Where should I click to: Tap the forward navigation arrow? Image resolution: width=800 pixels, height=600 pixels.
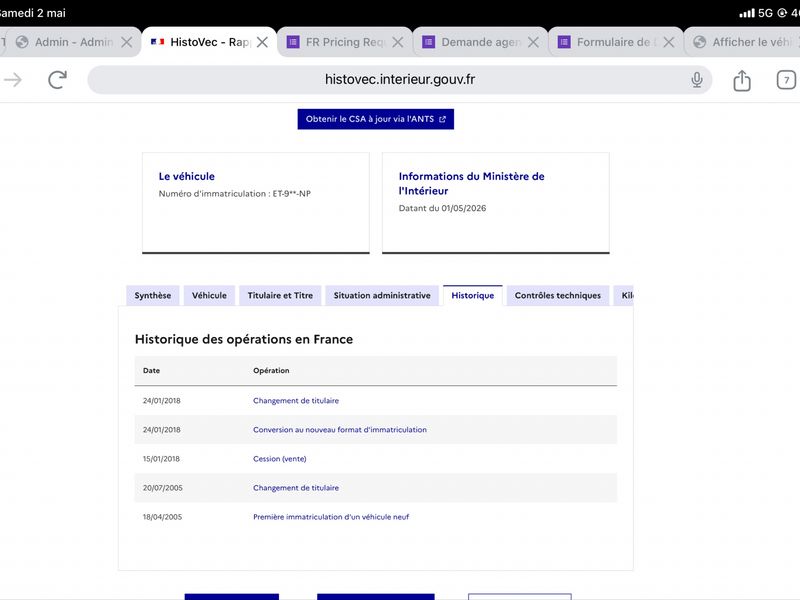click(x=13, y=80)
